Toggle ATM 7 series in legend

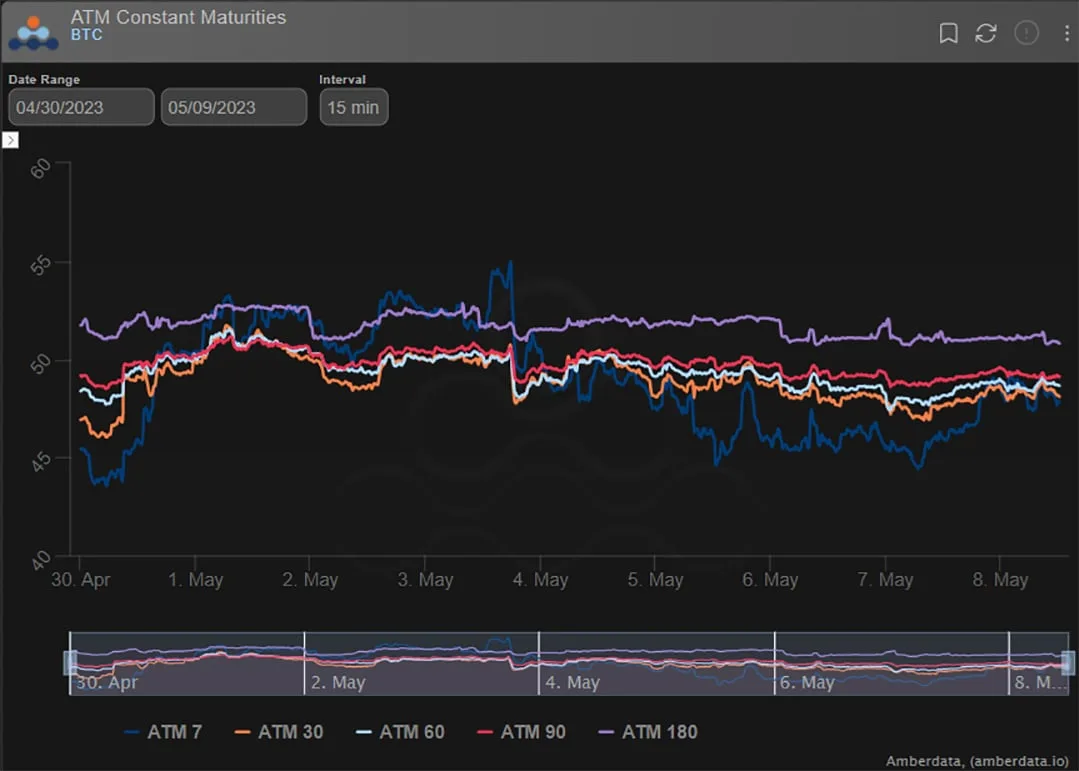(x=163, y=732)
